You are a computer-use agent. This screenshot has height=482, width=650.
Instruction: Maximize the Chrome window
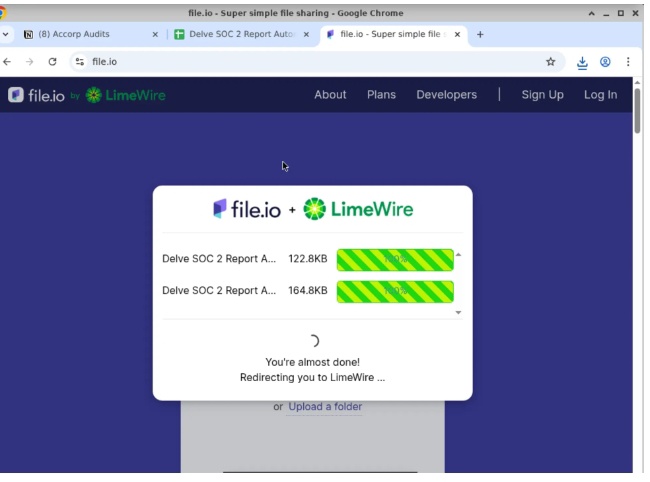pyautogui.click(x=621, y=13)
